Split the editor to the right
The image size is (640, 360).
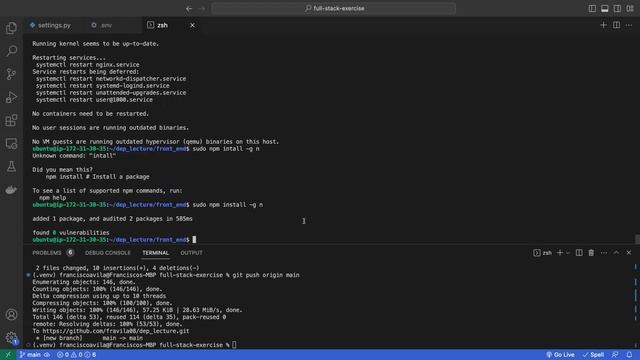(616, 25)
